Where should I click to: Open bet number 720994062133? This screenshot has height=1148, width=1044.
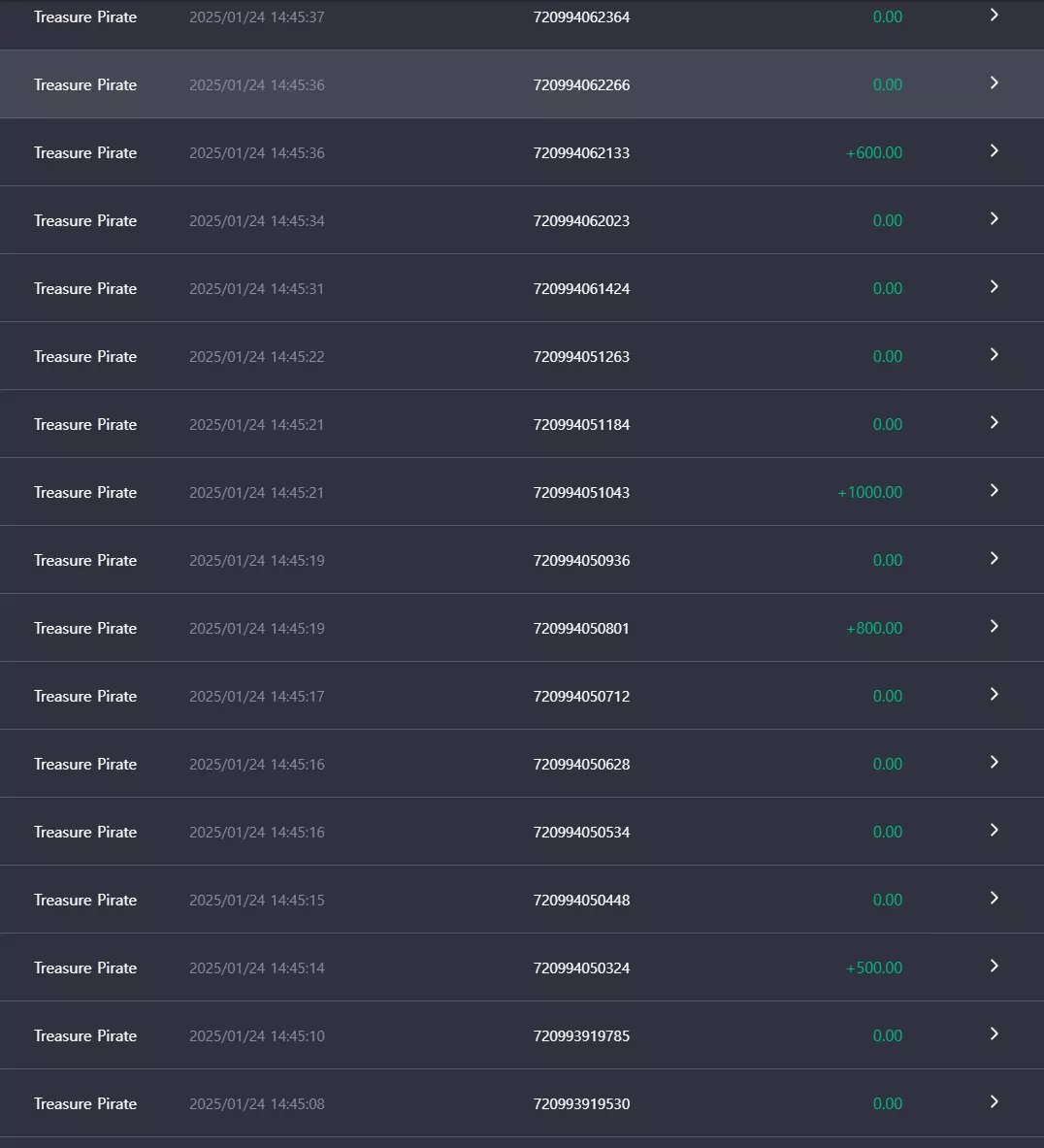(x=581, y=153)
